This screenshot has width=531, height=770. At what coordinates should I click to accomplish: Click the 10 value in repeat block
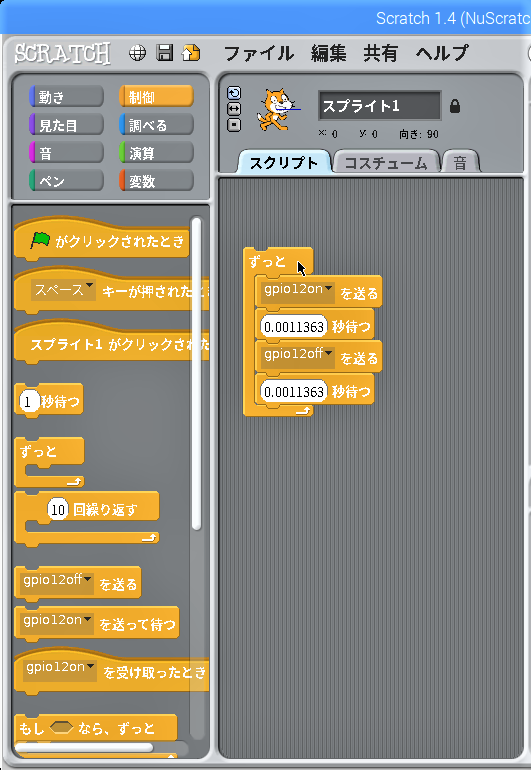(x=58, y=510)
